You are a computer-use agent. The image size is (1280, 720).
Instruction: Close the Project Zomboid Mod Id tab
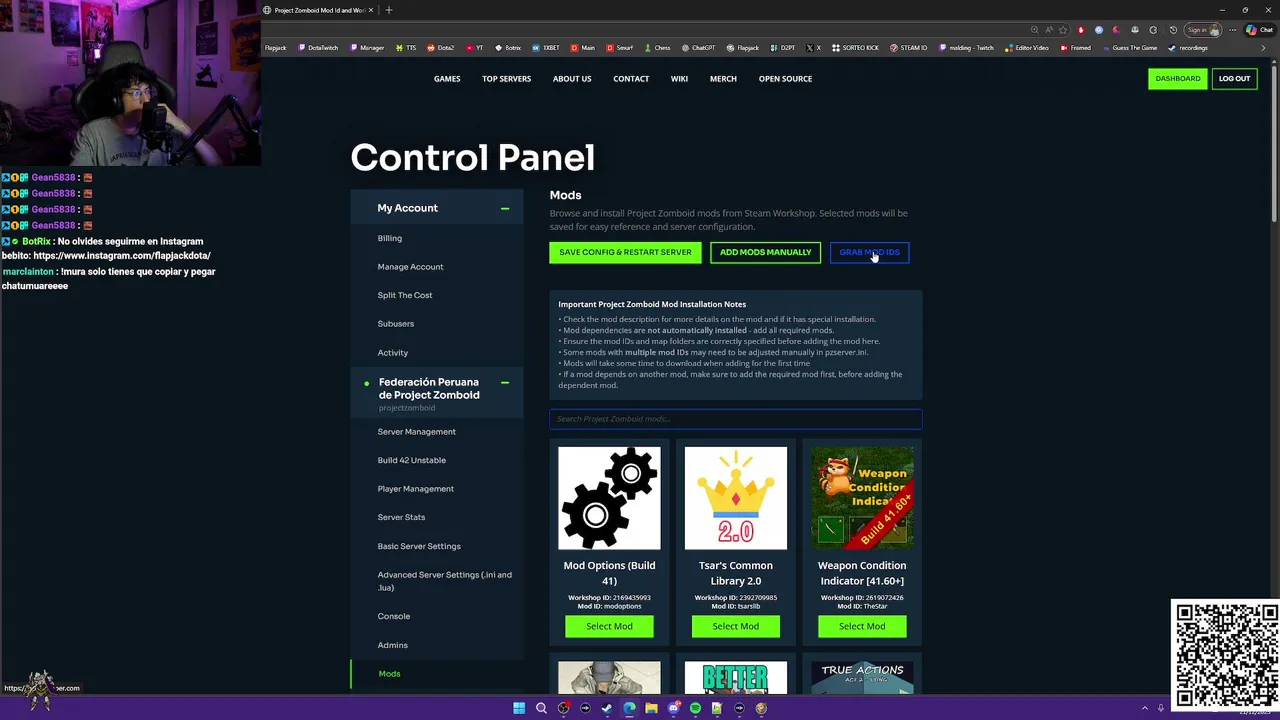click(371, 10)
